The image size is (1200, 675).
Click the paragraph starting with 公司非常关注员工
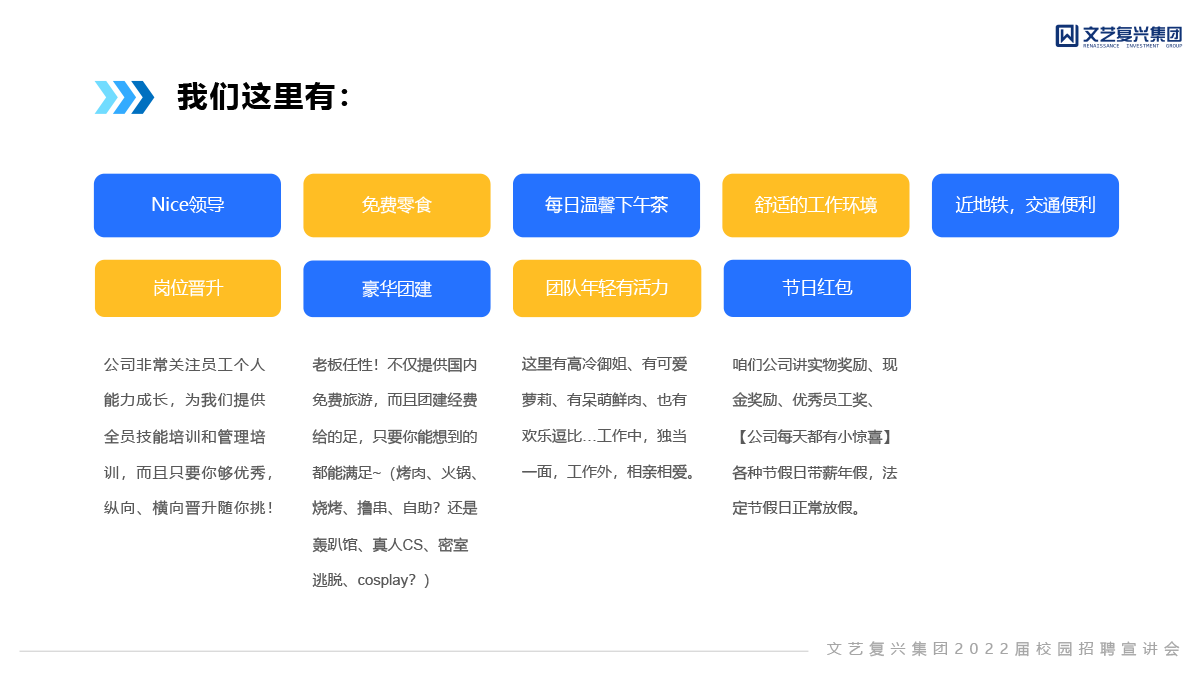pyautogui.click(x=189, y=436)
